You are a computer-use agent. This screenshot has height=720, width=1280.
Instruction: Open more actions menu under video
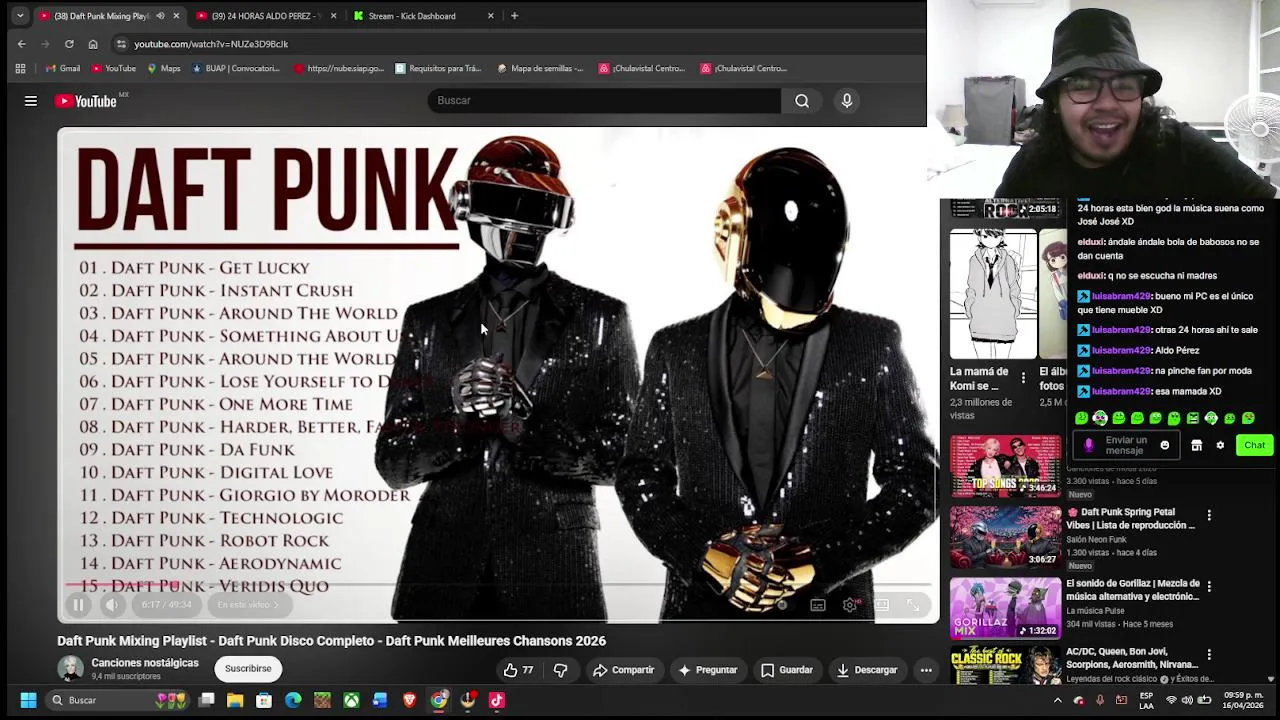pyautogui.click(x=926, y=670)
